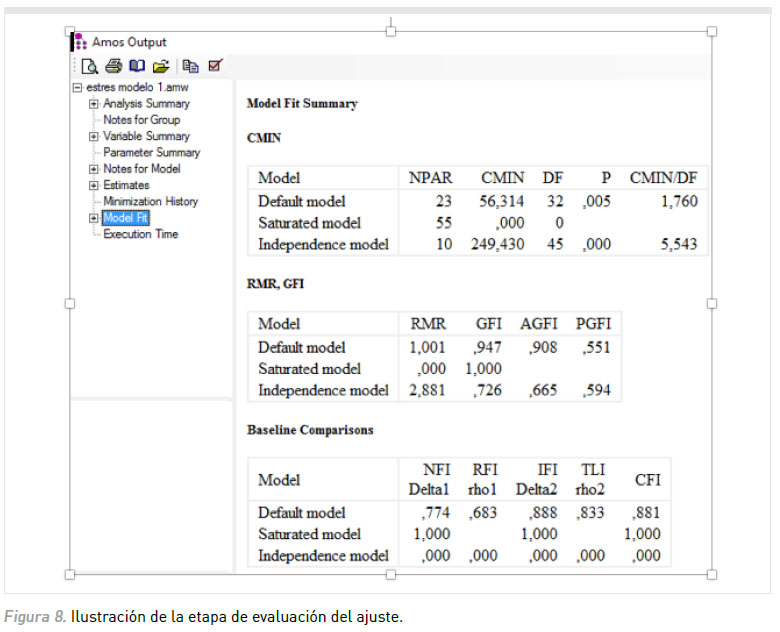Click NFI value ,774
The width and height of the screenshot is (780, 632).
[436, 513]
